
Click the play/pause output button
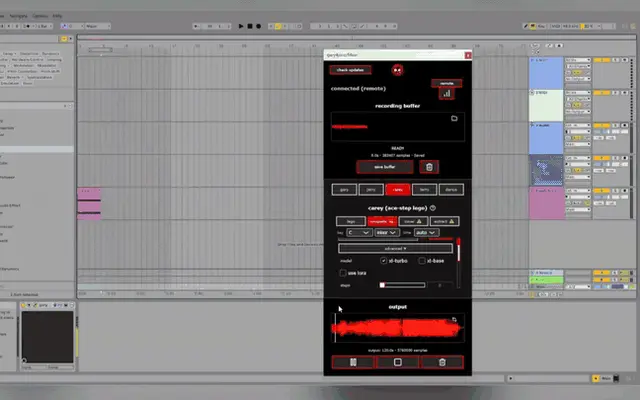[353, 362]
